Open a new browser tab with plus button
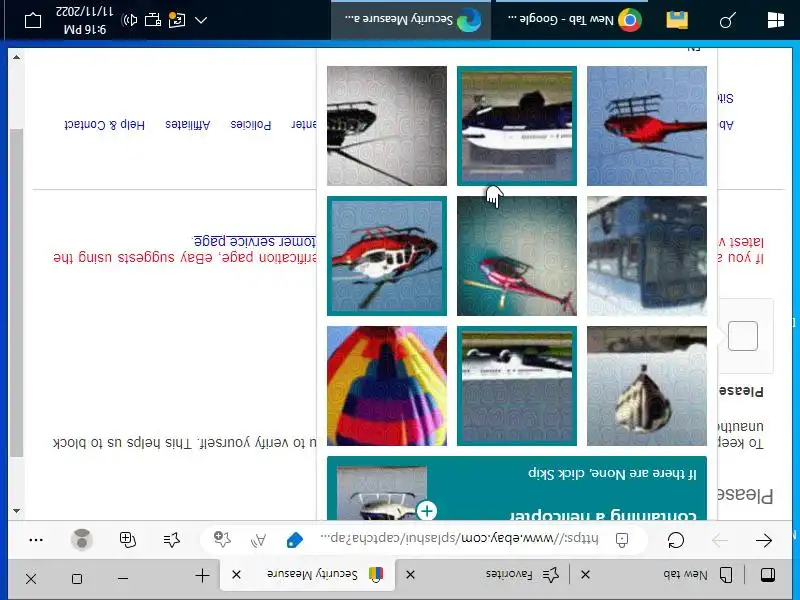800x600 pixels. [x=203, y=576]
